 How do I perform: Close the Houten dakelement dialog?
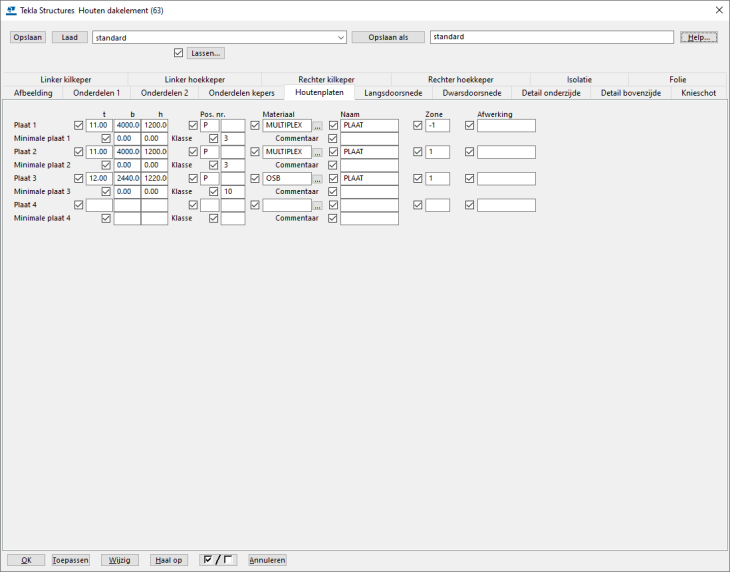tap(718, 10)
